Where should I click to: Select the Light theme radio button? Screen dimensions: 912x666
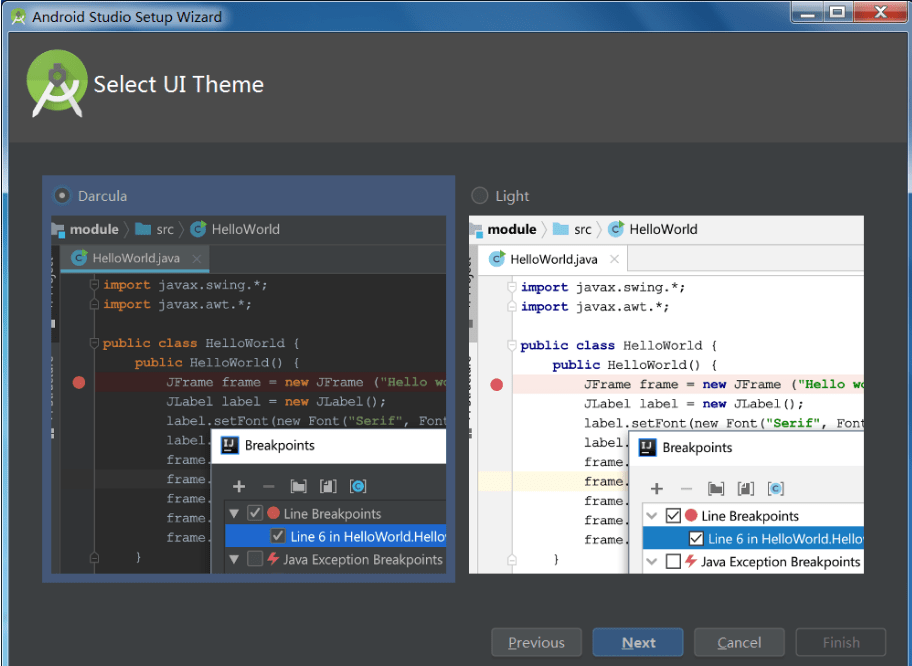(x=479, y=195)
